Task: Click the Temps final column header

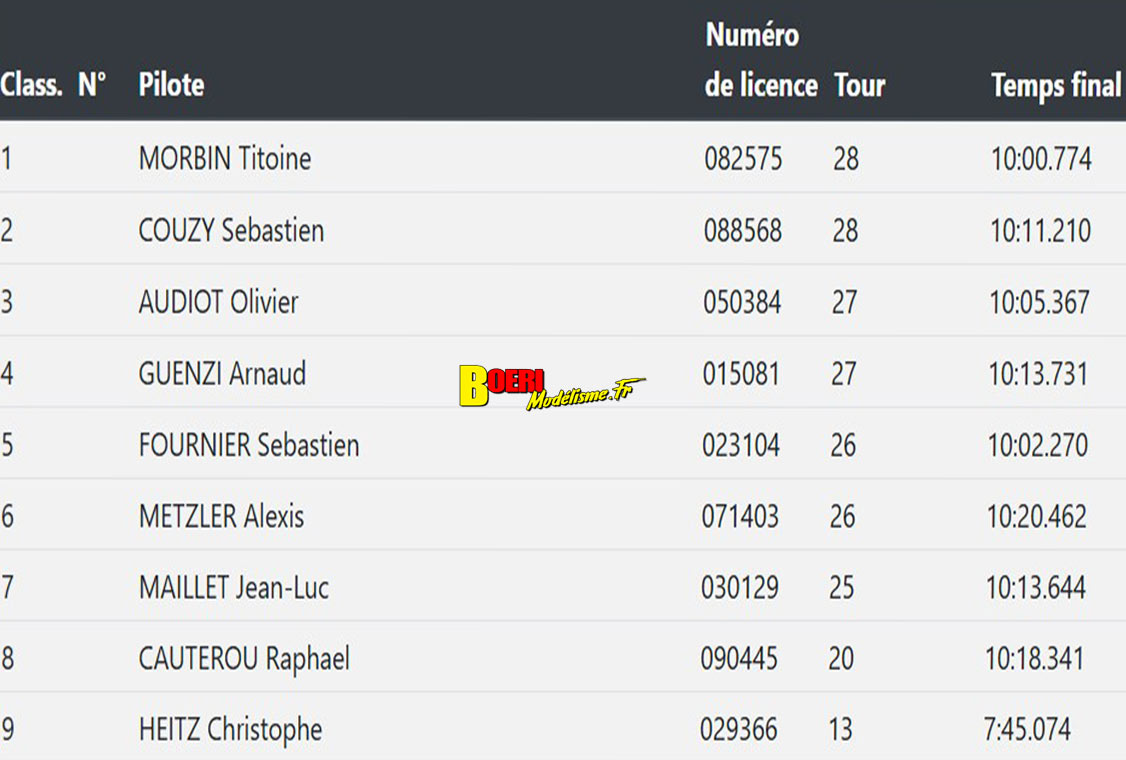Action: pyautogui.click(x=1055, y=85)
